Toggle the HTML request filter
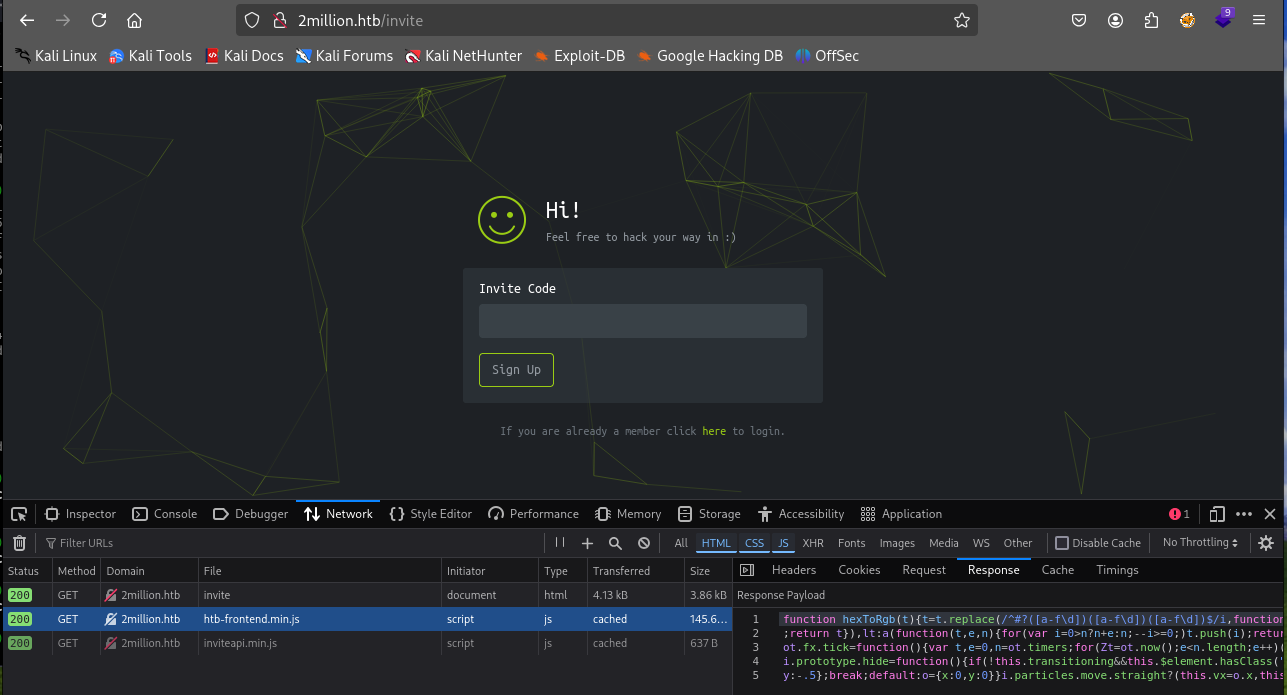Image resolution: width=1287 pixels, height=695 pixels. [x=716, y=543]
